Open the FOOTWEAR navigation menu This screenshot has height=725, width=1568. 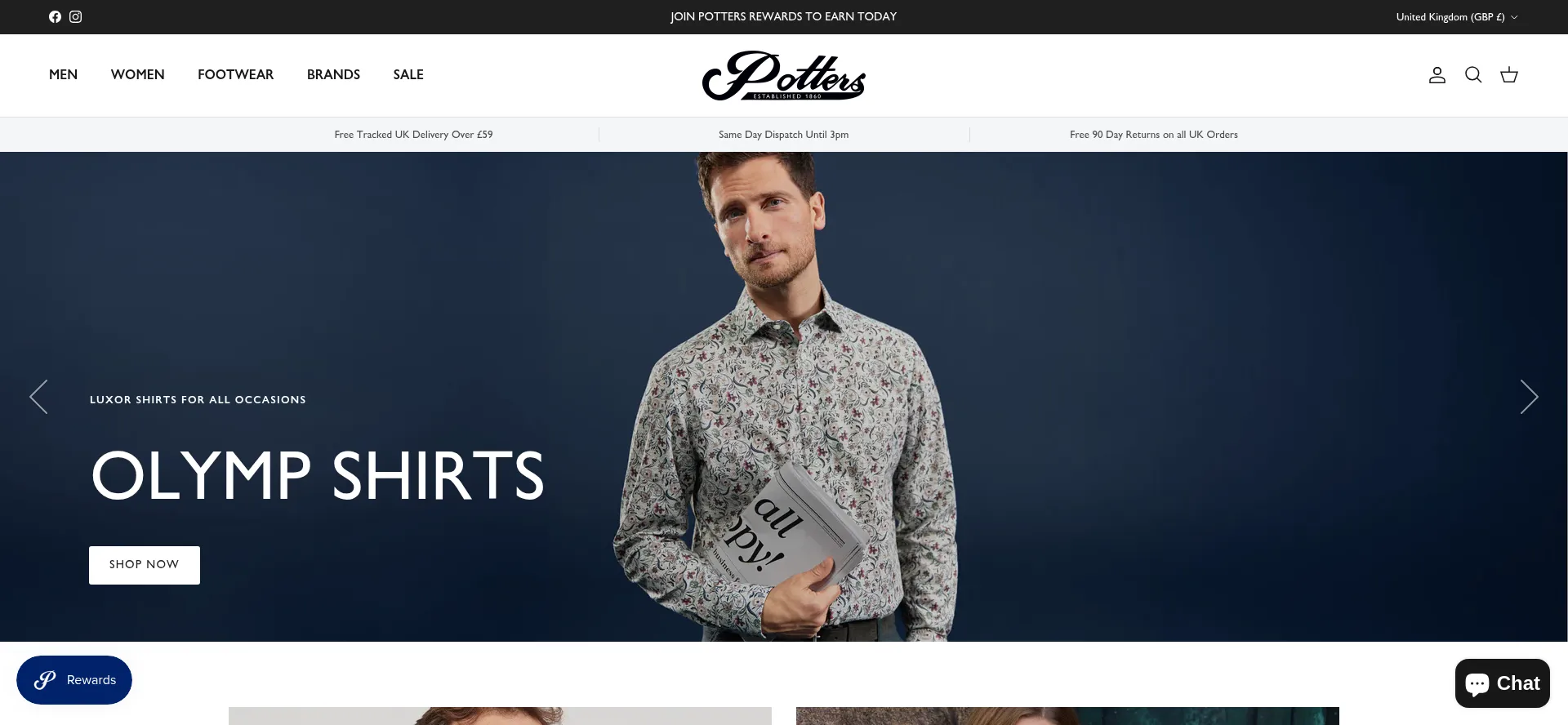coord(236,74)
